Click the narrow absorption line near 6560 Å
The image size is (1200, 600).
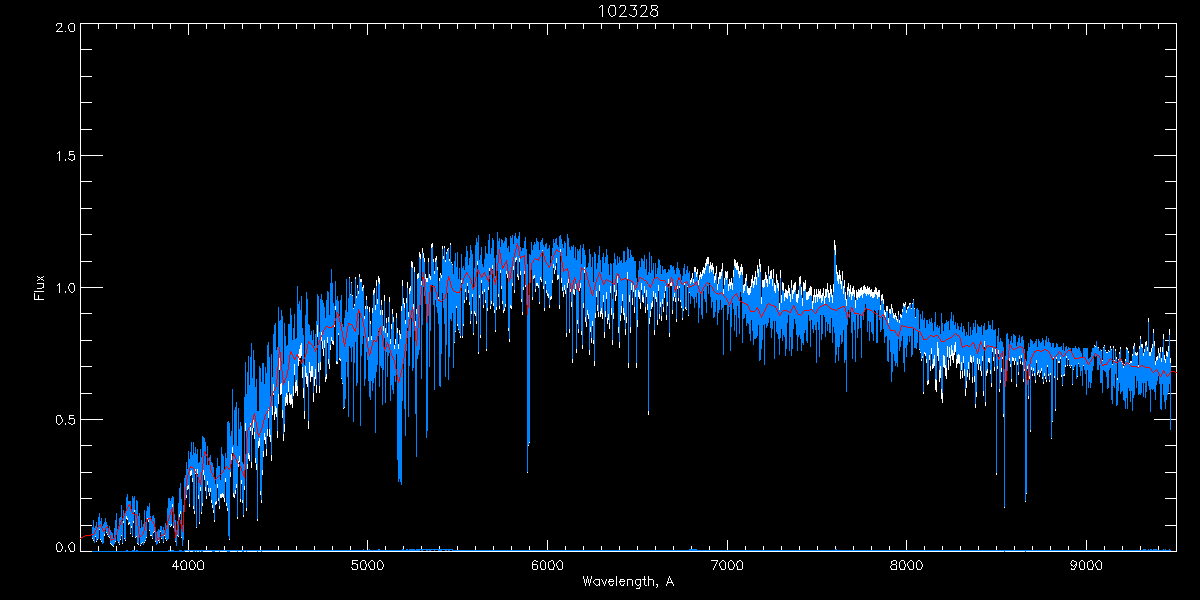coord(648,410)
